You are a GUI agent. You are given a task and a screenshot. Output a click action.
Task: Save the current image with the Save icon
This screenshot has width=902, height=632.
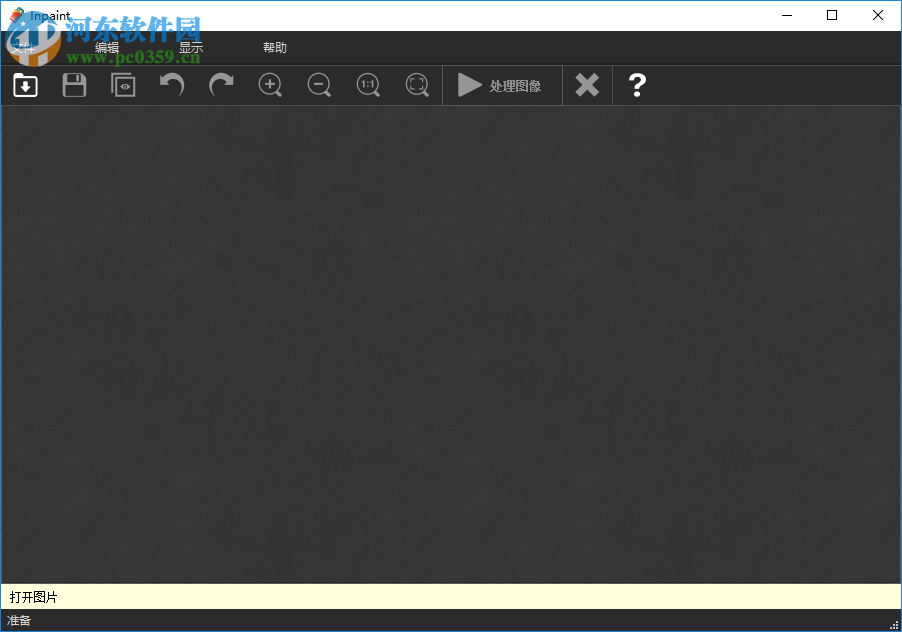click(74, 85)
